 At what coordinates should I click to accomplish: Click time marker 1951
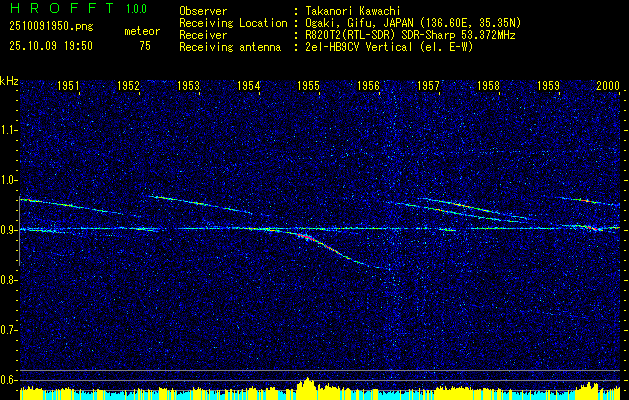[68, 86]
